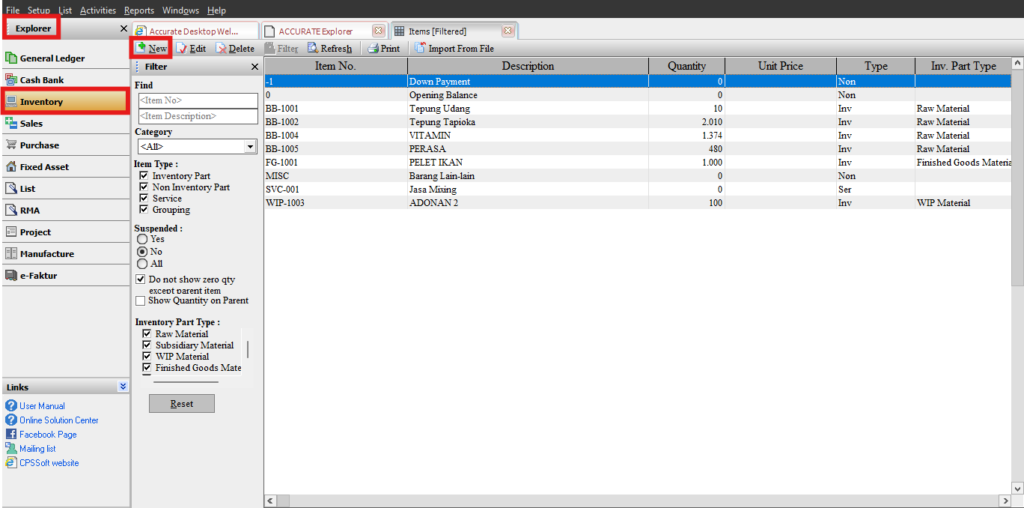Select the PELET IKAN item row
The height and width of the screenshot is (508, 1024).
[x=637, y=163]
